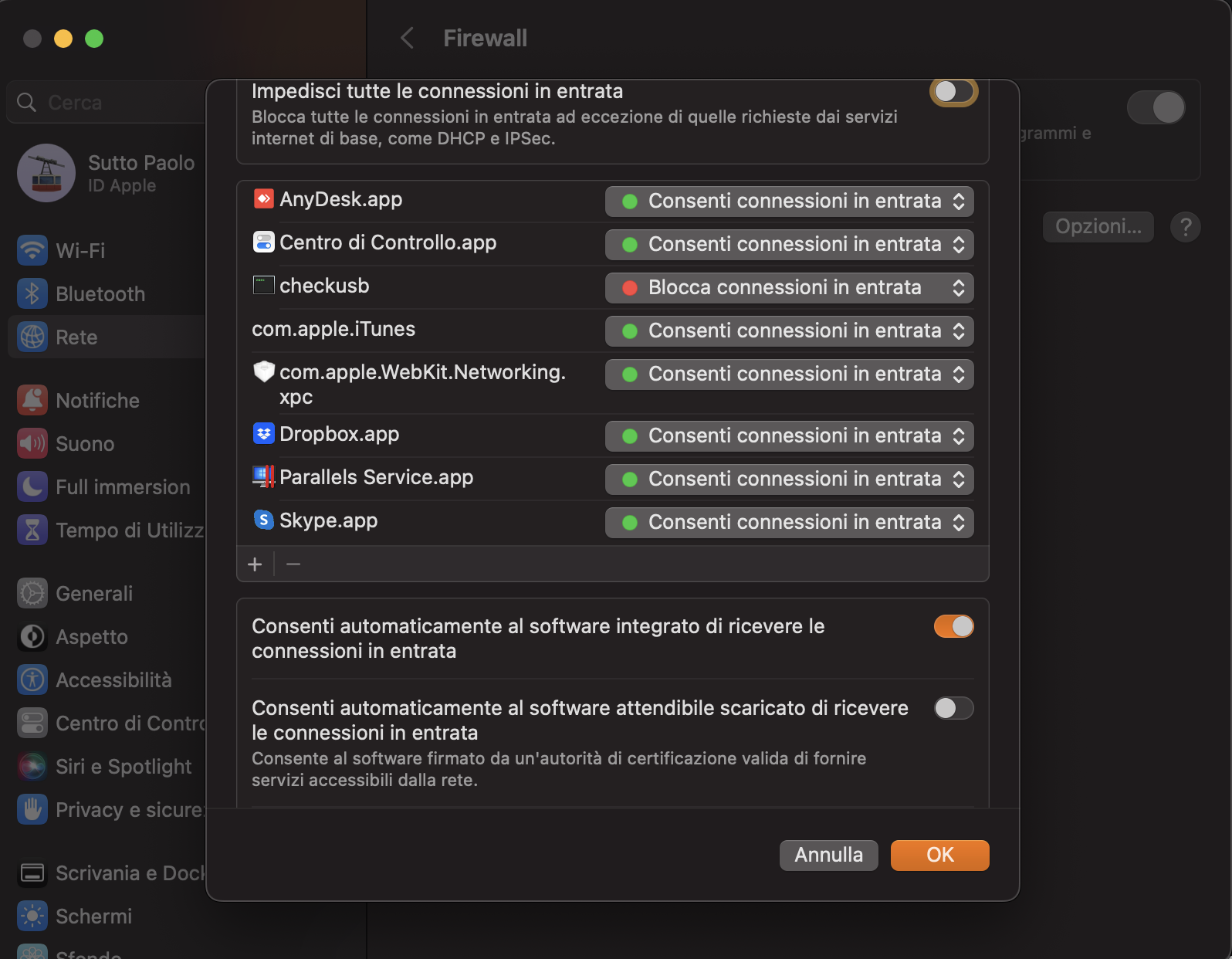The width and height of the screenshot is (1232, 959).
Task: Change Skype.app connection setting dropdown
Action: coord(789,523)
